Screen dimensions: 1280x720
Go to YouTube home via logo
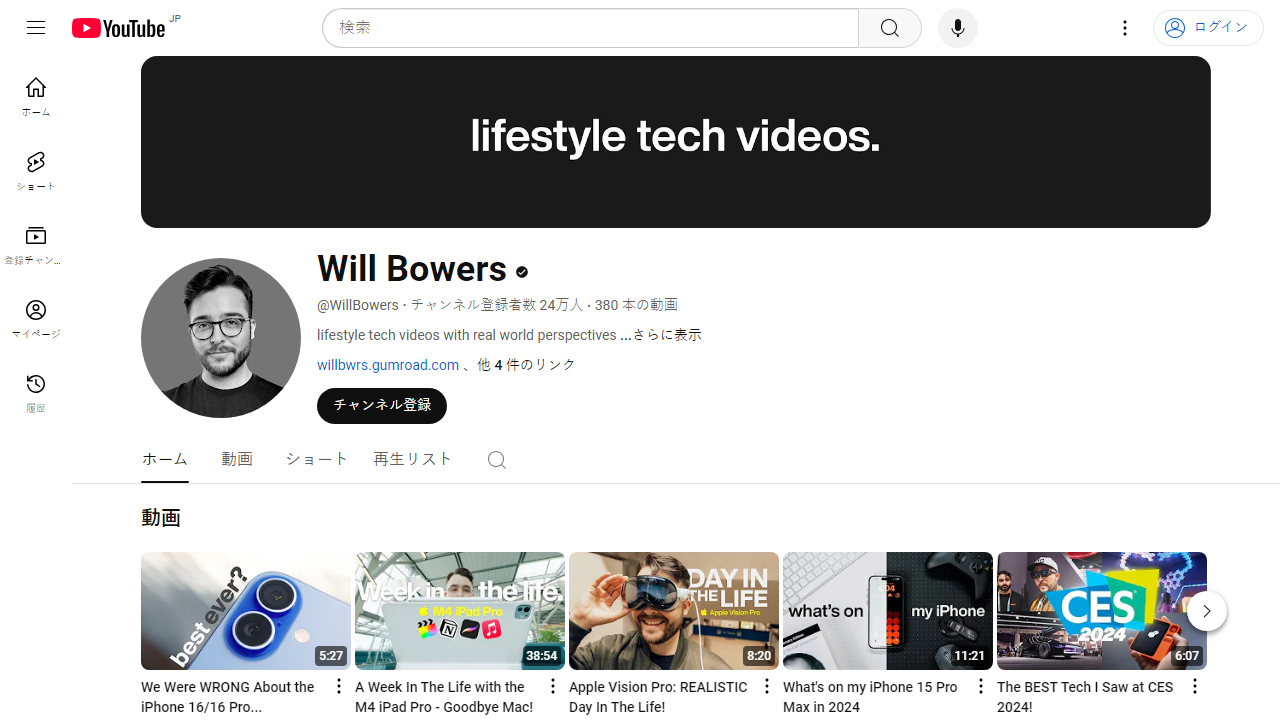click(118, 28)
